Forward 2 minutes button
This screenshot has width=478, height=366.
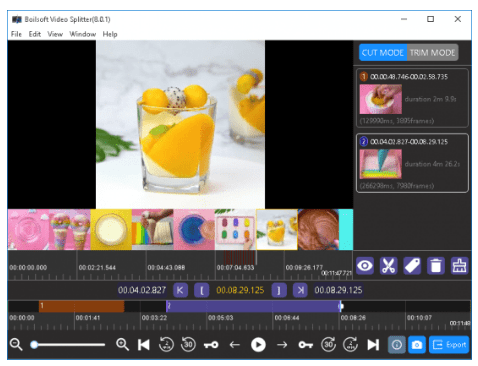[x=350, y=344]
